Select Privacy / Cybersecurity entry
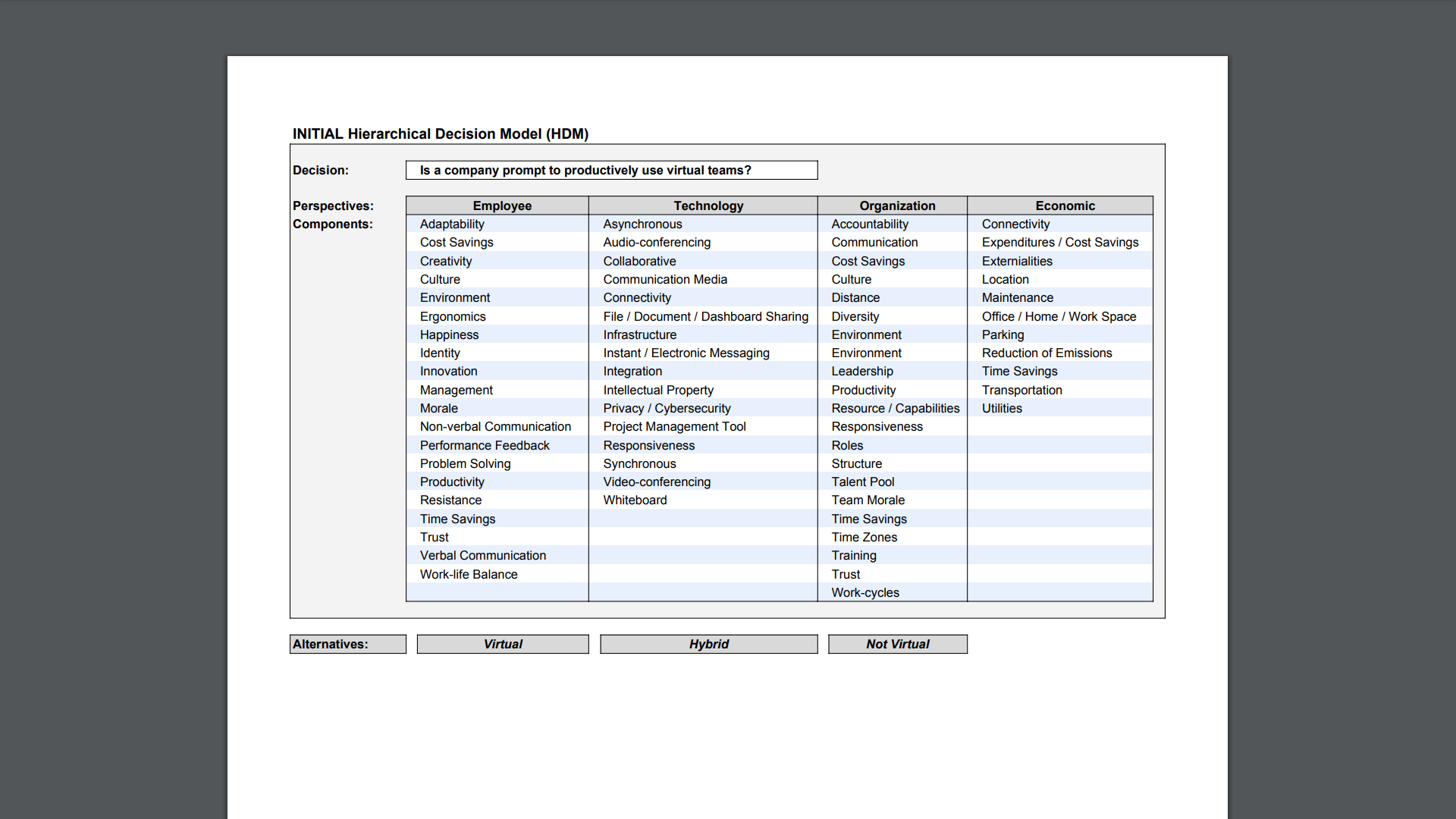The width and height of the screenshot is (1456, 819). click(667, 408)
